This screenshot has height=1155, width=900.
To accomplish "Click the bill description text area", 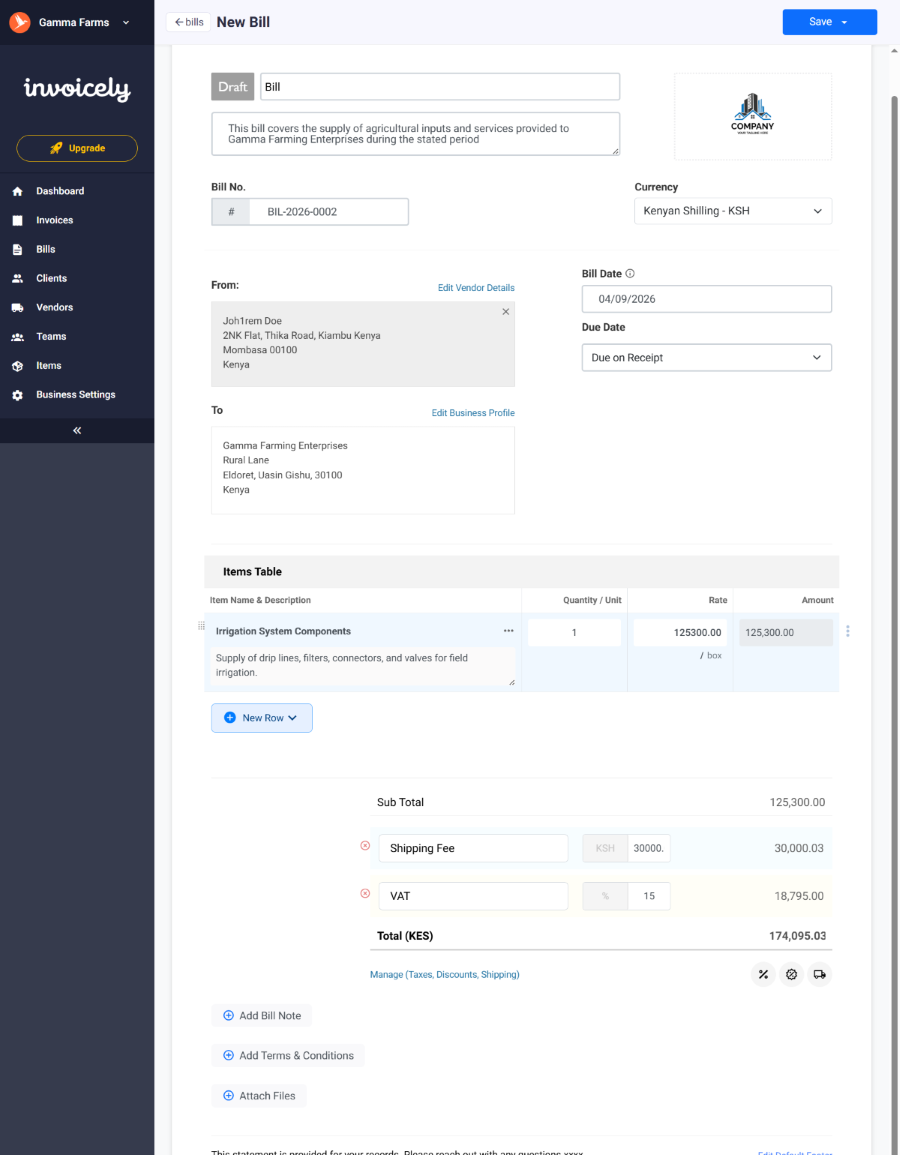I will pos(415,134).
